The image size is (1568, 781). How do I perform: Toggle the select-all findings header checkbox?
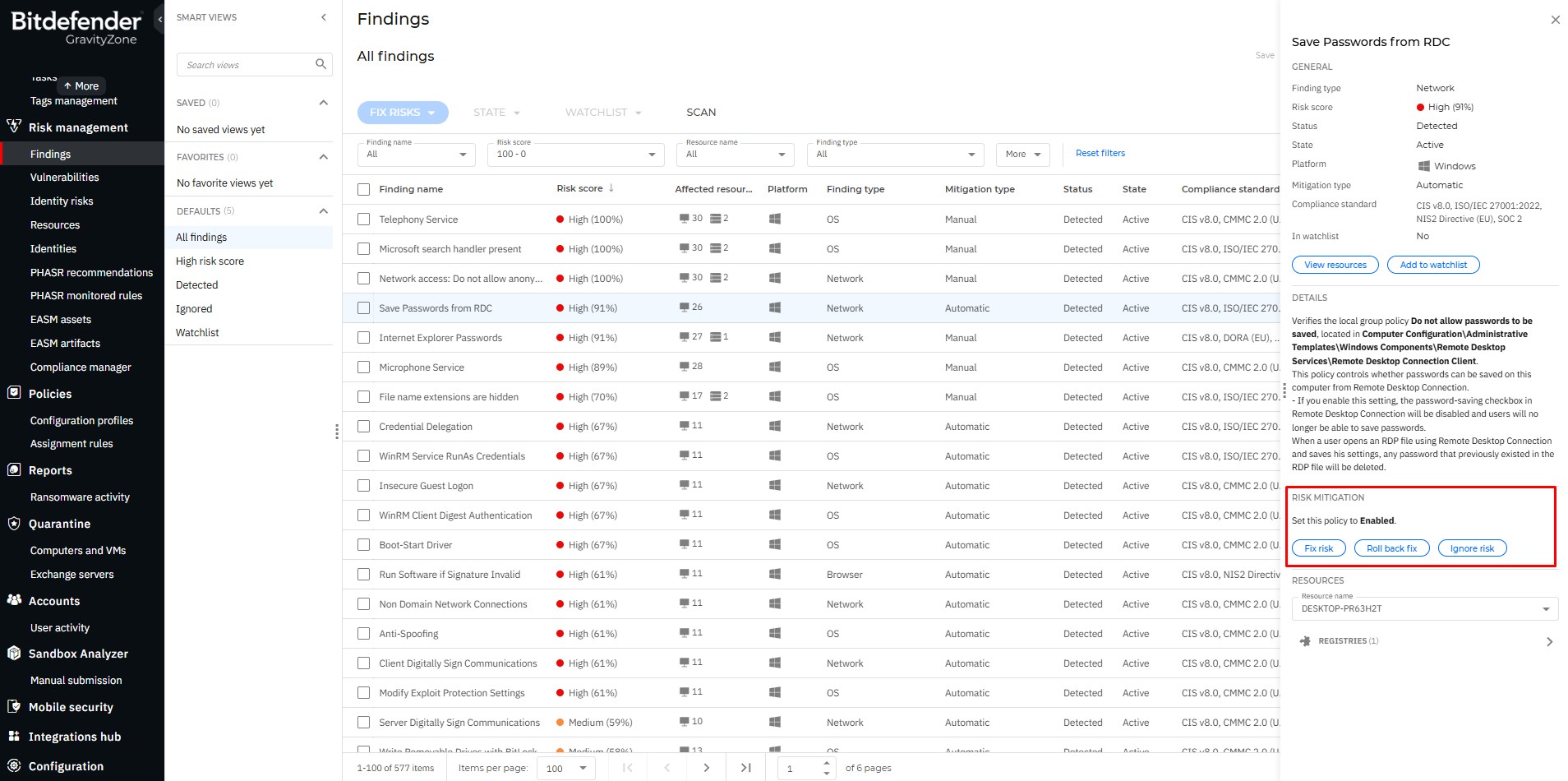point(364,189)
